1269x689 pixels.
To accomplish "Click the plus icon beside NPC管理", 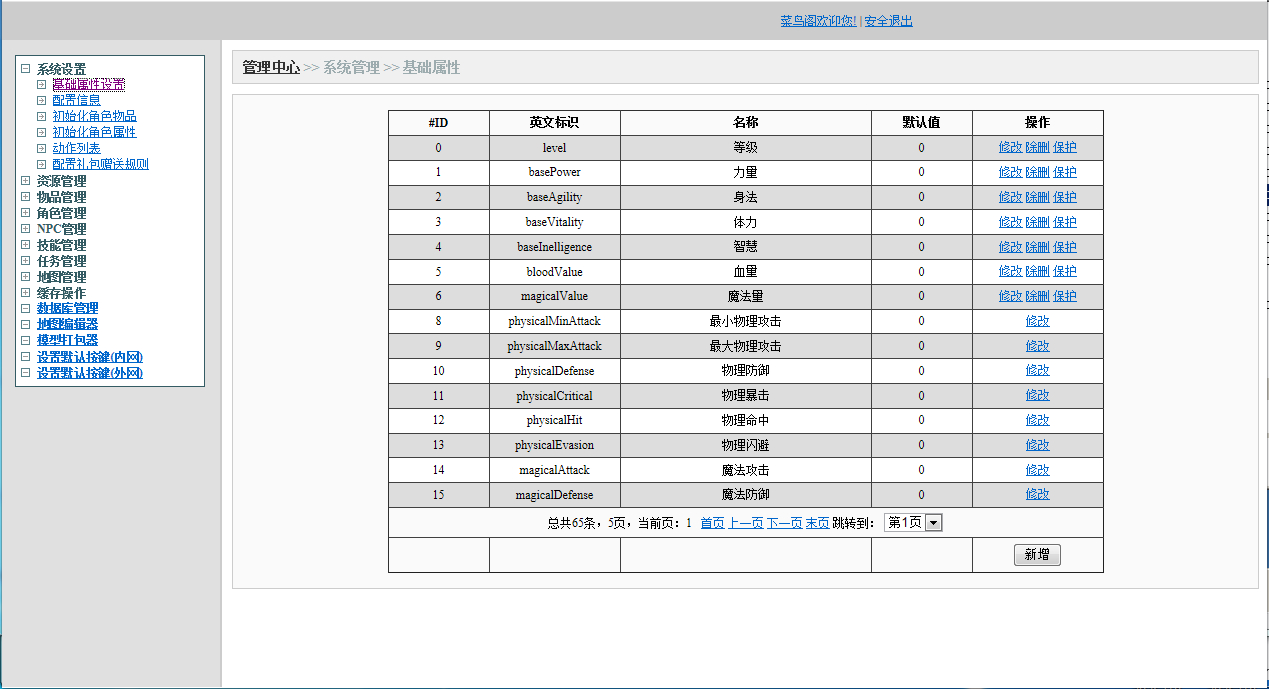I will tap(26, 229).
